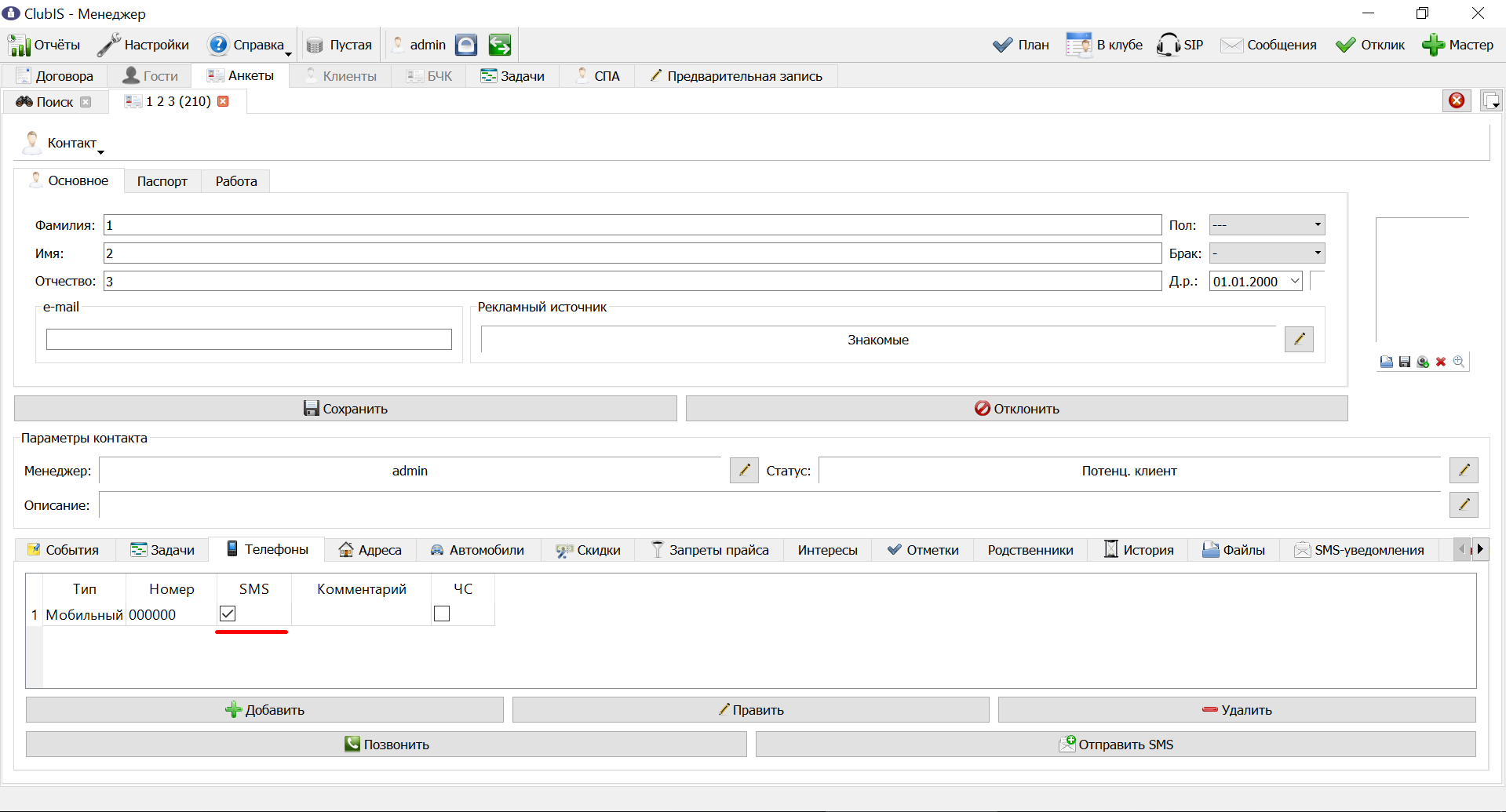Viewport: 1506px width, 812px height.
Task: Tick the ЧС blacklist checkbox
Action: tap(442, 614)
